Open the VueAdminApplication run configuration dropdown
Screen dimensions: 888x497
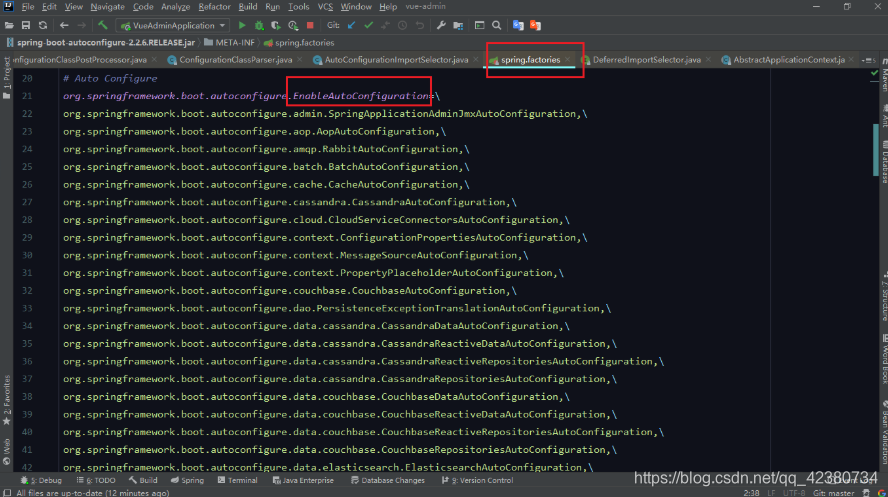(173, 25)
